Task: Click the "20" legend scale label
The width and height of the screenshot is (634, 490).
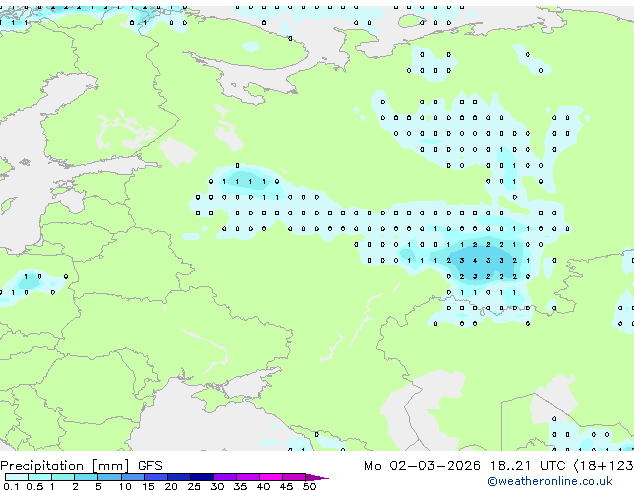Action: pyautogui.click(x=171, y=486)
